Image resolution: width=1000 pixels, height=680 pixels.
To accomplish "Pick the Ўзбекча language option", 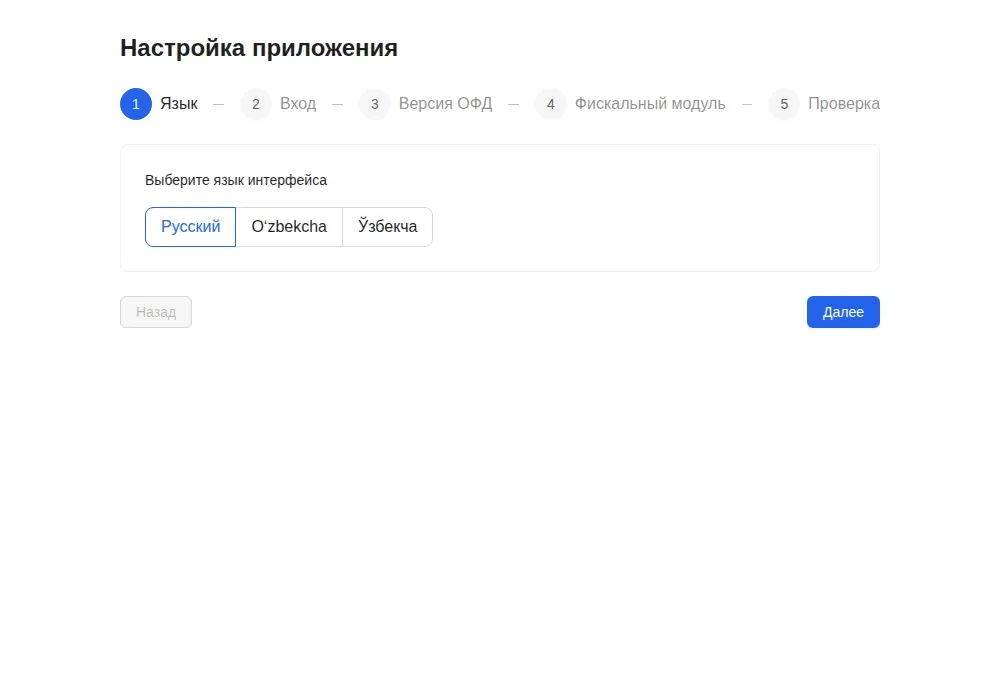I will (387, 226).
